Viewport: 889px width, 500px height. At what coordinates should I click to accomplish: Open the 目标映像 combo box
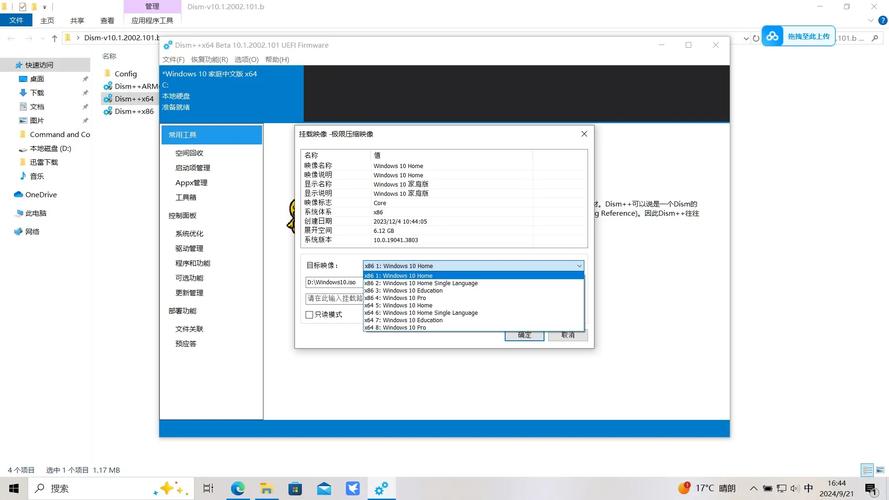(x=473, y=266)
